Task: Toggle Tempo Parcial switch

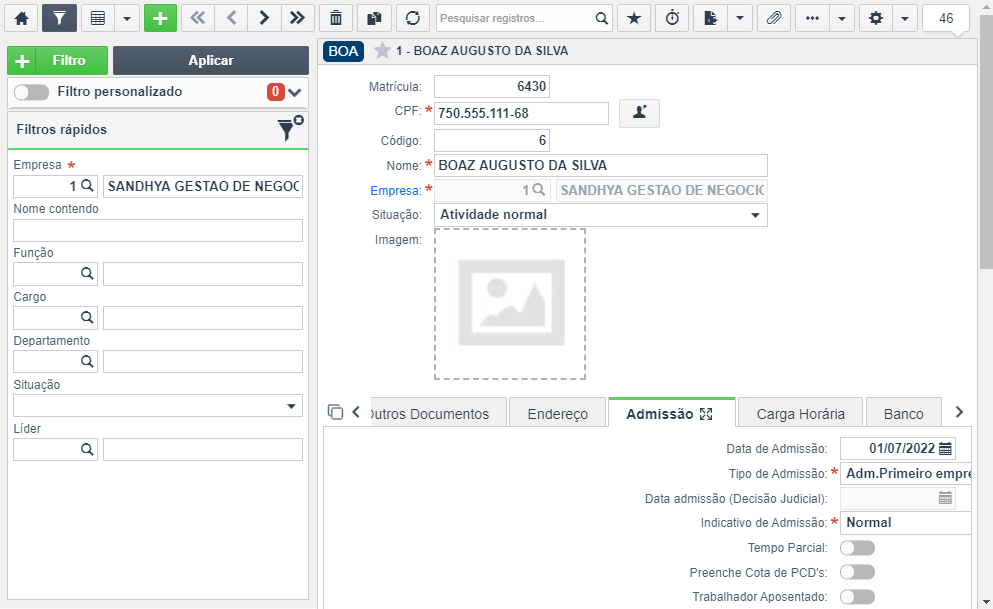Action: pos(857,548)
